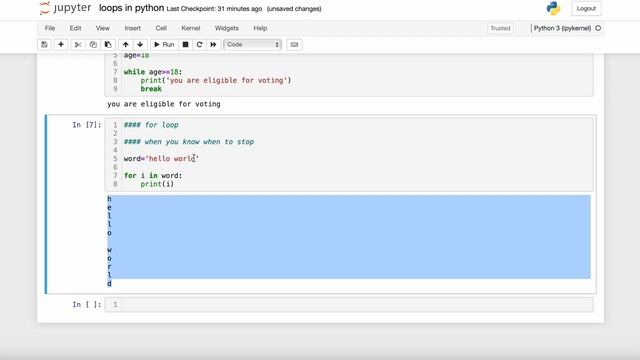Paste cells below icon

pos(108,44)
